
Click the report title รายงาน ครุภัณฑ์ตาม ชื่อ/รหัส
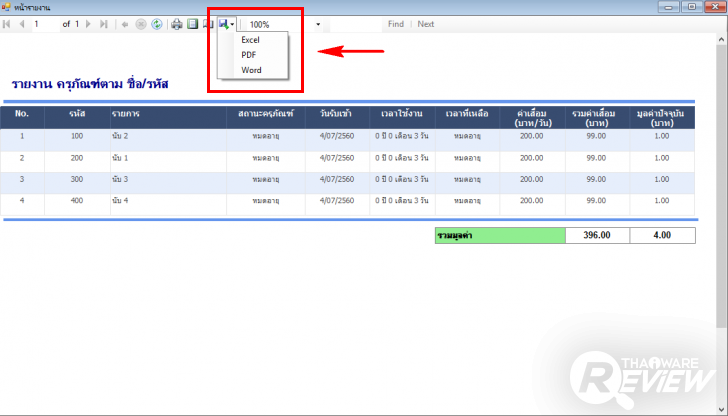pos(90,84)
